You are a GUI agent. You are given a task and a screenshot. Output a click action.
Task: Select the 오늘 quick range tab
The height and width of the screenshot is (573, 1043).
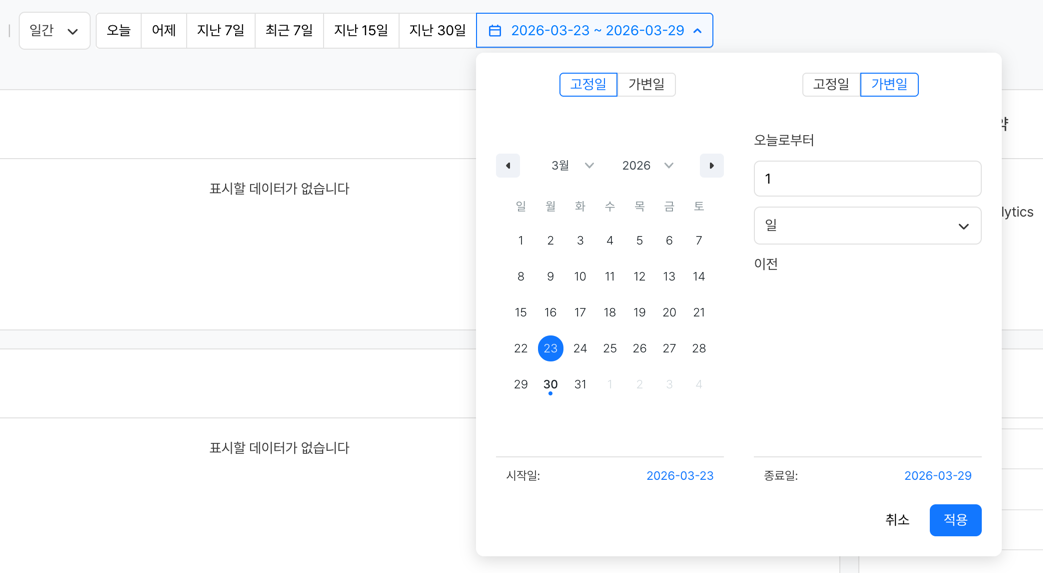(x=119, y=31)
